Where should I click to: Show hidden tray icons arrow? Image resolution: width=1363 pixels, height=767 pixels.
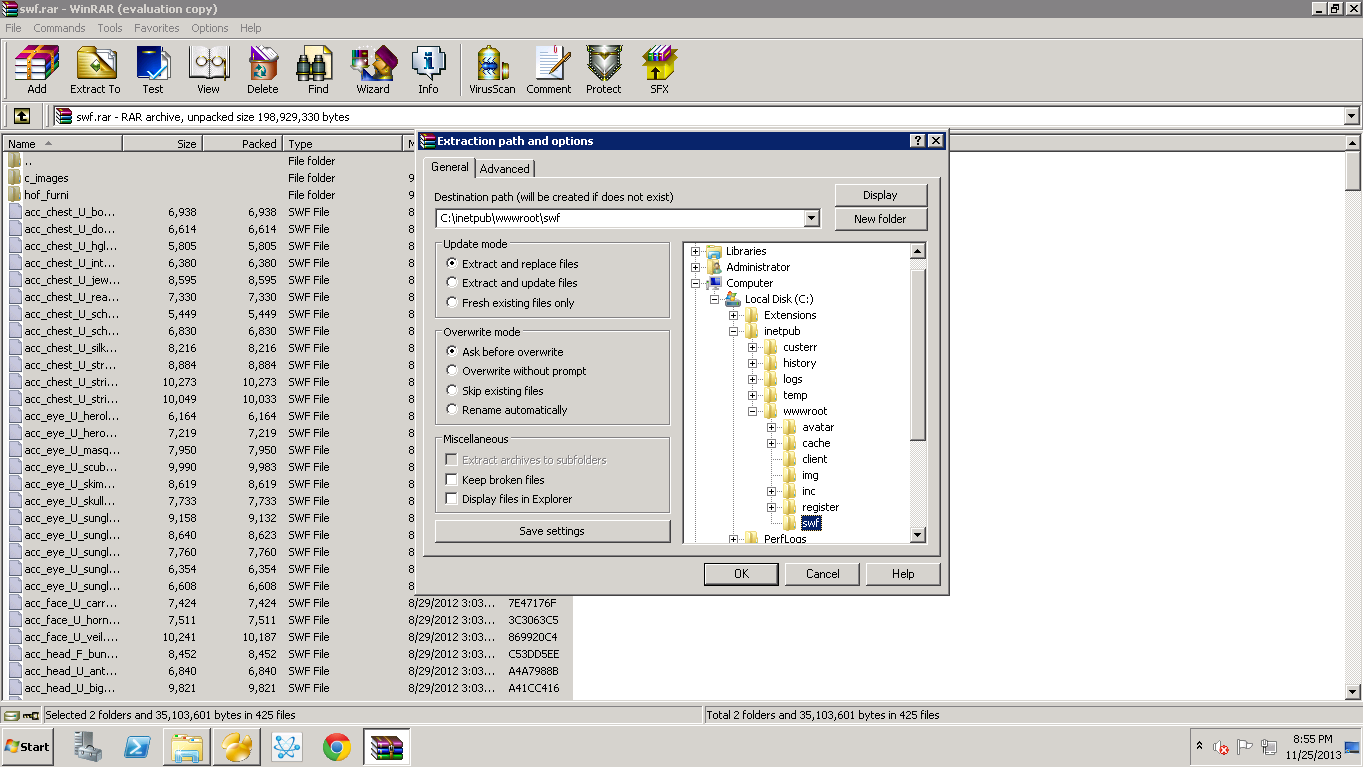pos(1199,746)
